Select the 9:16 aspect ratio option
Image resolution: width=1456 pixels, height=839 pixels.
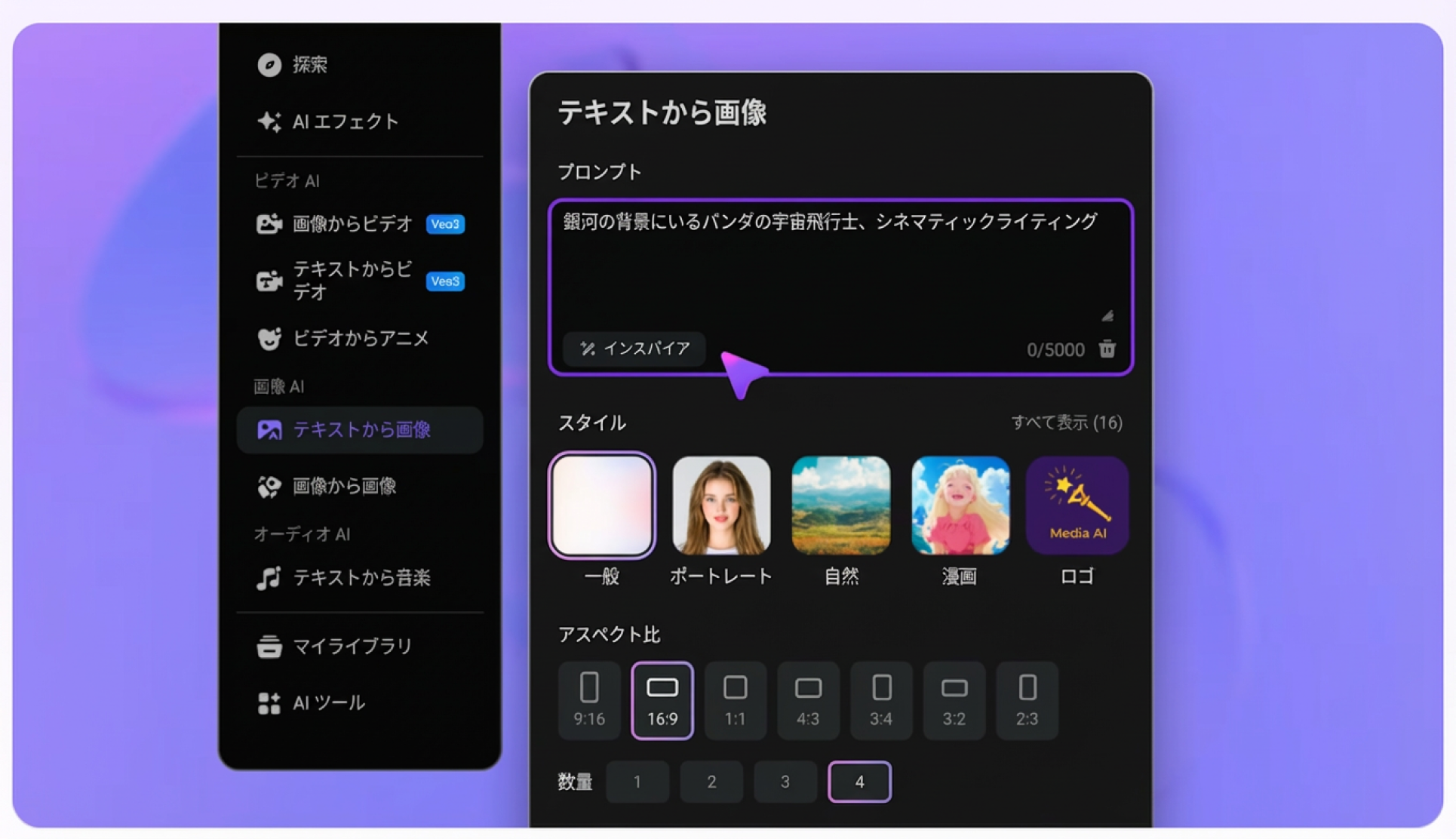tap(589, 700)
